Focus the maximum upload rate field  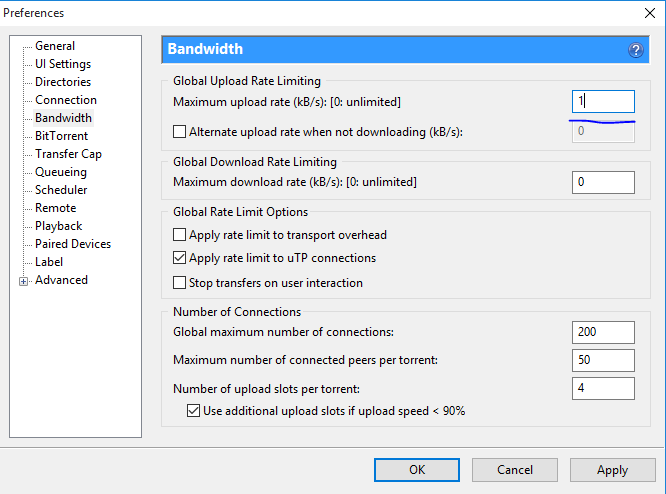[x=603, y=101]
